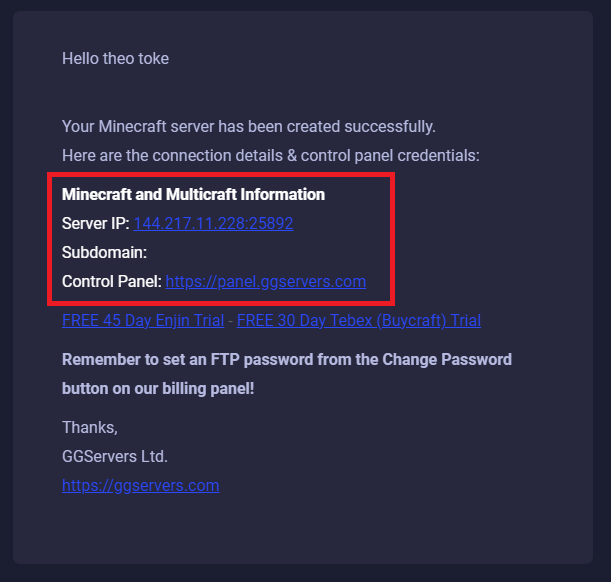Click the "Subdomain:" label
Image resolution: width=611 pixels, height=582 pixels.
point(104,253)
